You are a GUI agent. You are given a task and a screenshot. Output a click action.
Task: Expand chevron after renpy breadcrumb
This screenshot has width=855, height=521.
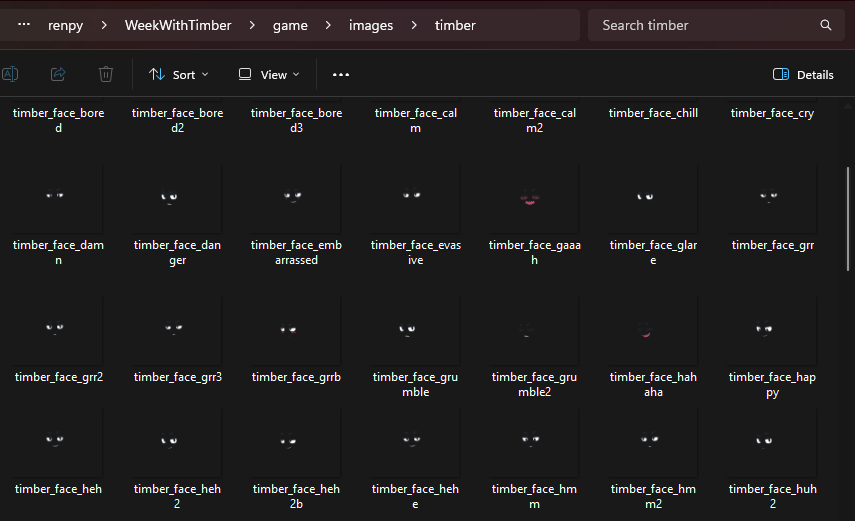(x=104, y=25)
